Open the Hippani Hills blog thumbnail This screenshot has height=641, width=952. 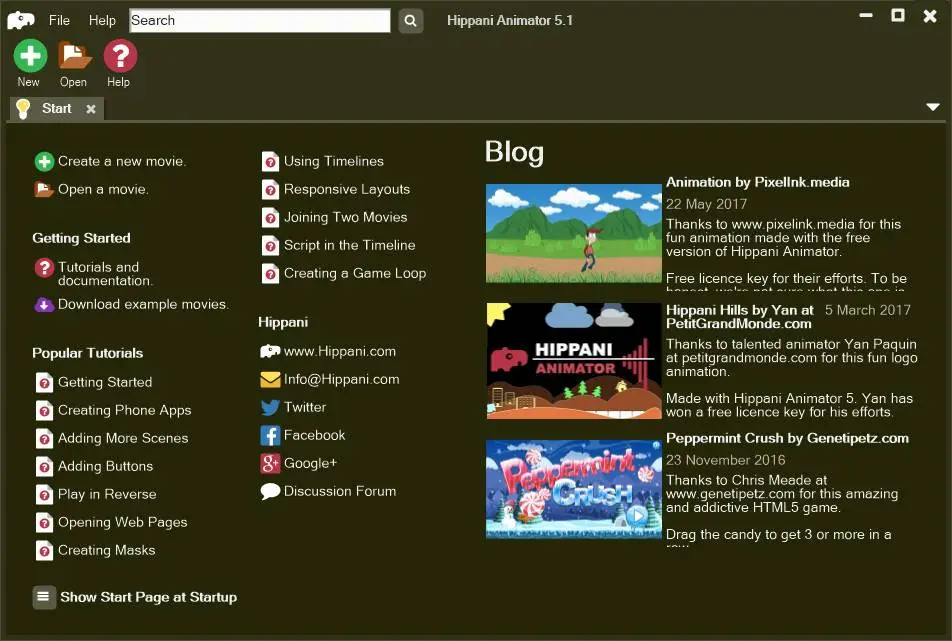(x=574, y=361)
